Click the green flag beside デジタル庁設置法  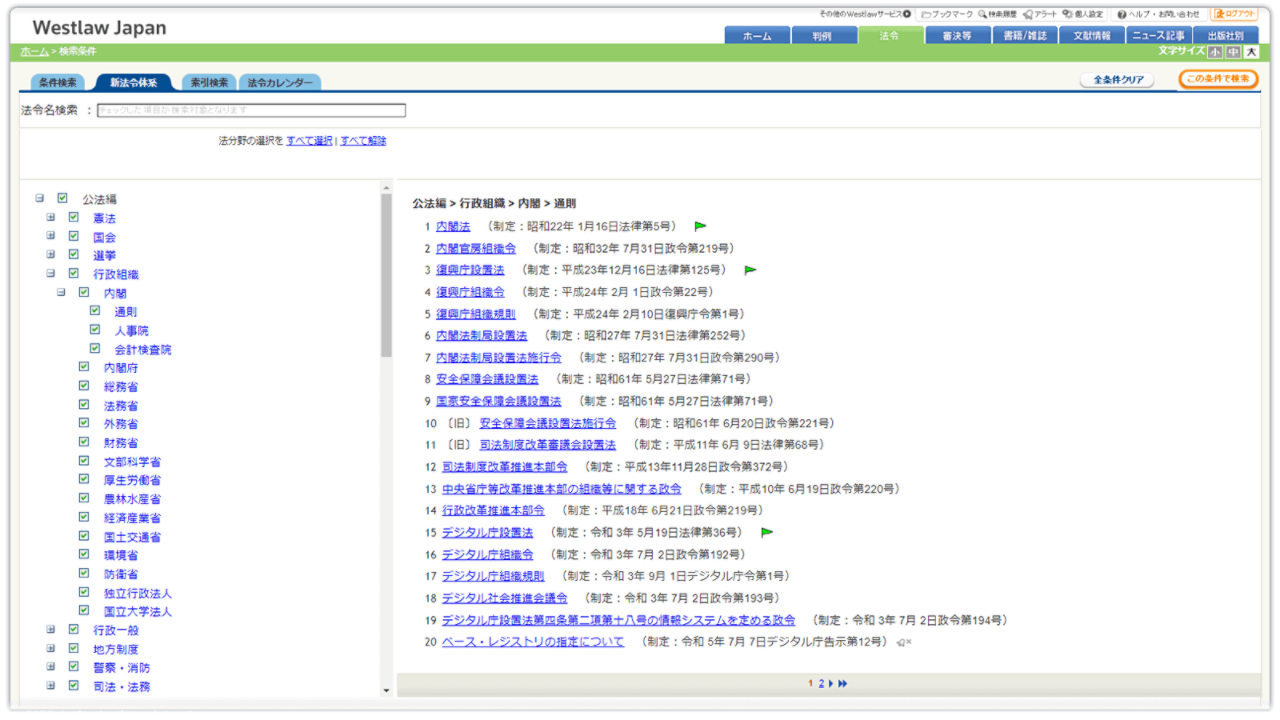click(x=767, y=533)
